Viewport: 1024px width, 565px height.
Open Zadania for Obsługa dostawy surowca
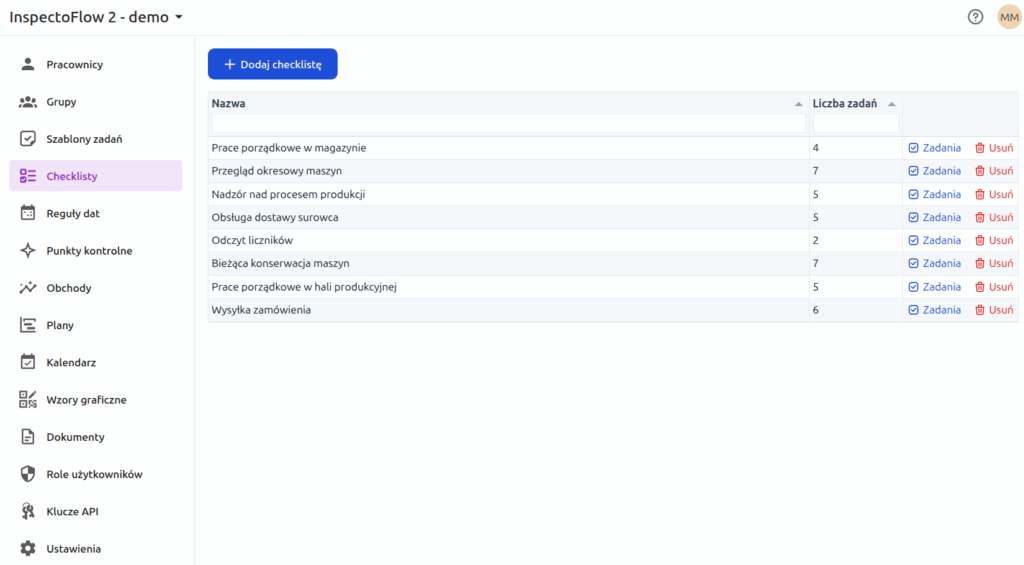[935, 217]
